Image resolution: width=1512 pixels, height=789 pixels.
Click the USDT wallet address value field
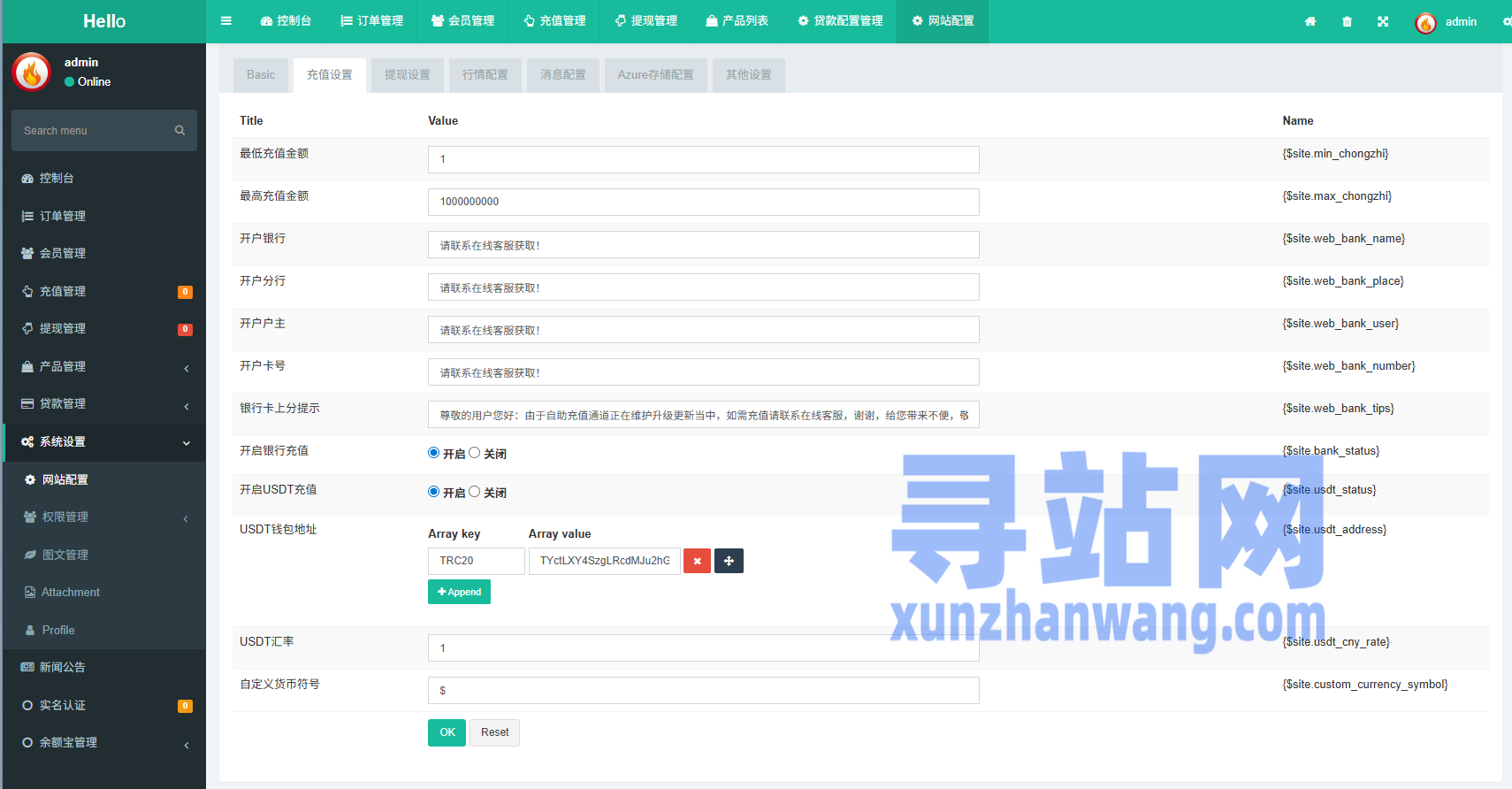(x=605, y=561)
